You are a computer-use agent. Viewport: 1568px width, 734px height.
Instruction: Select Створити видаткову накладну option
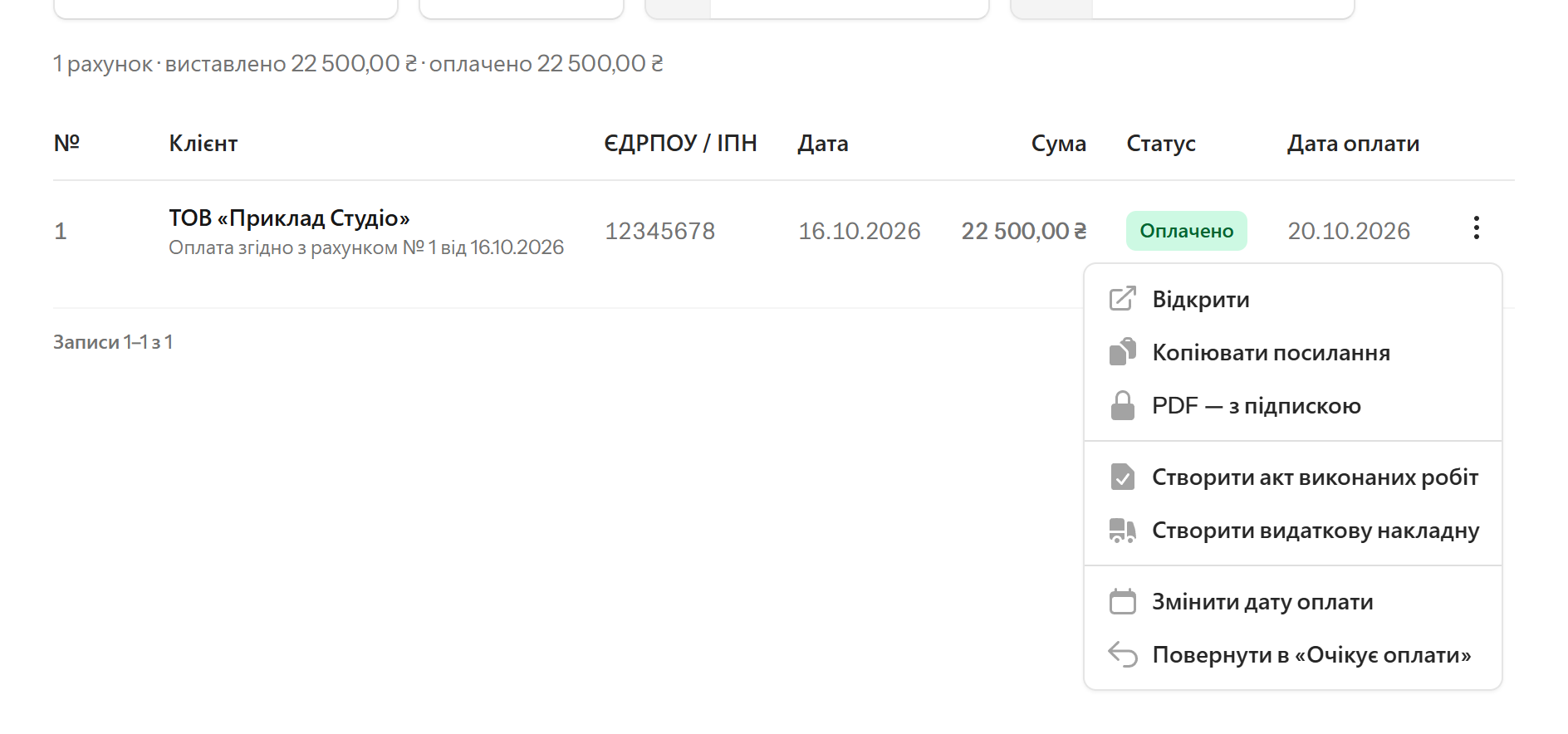click(1293, 530)
